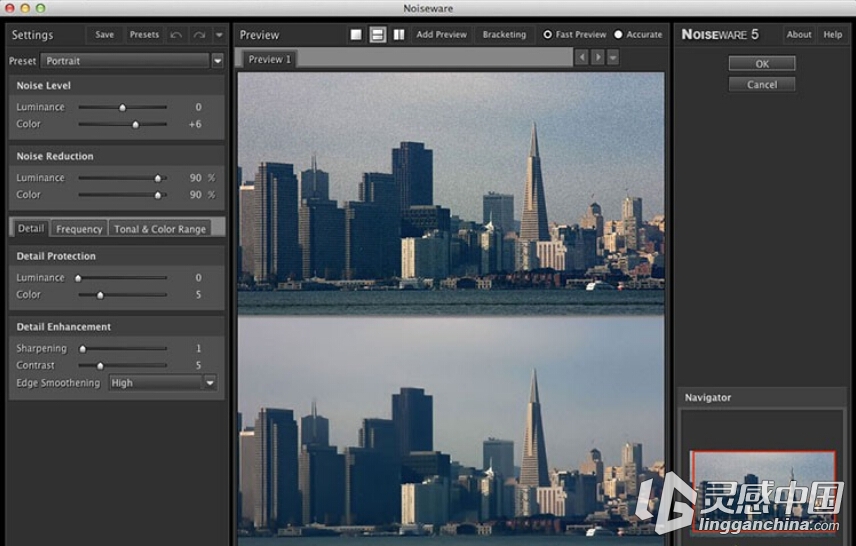
Task: Click the redo arrow icon in Settings
Action: 199,35
